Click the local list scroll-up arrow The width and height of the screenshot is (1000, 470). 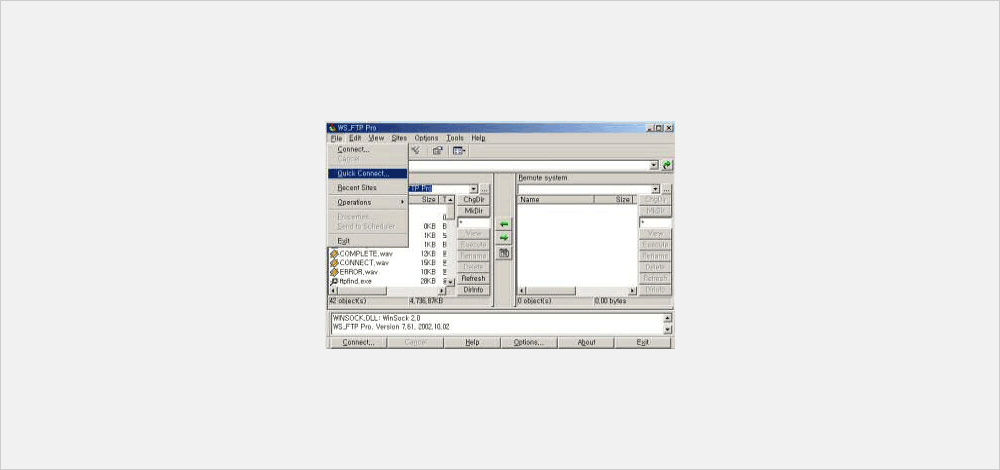pos(450,200)
